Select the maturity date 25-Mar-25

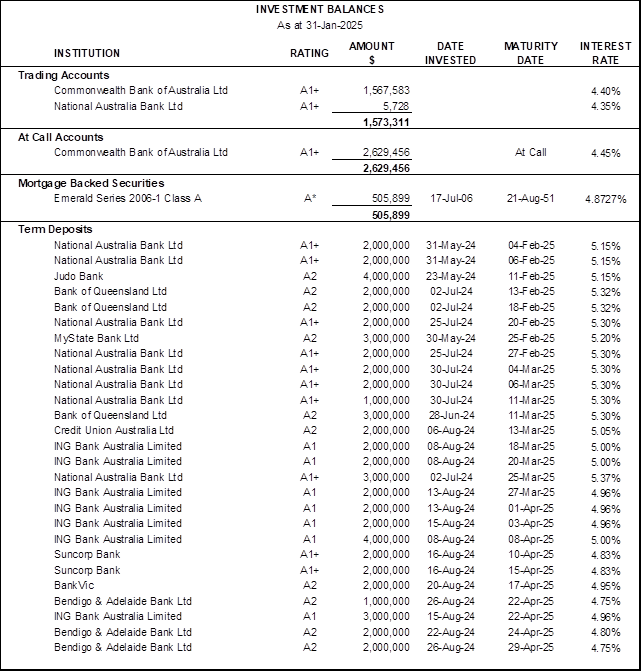531,477
